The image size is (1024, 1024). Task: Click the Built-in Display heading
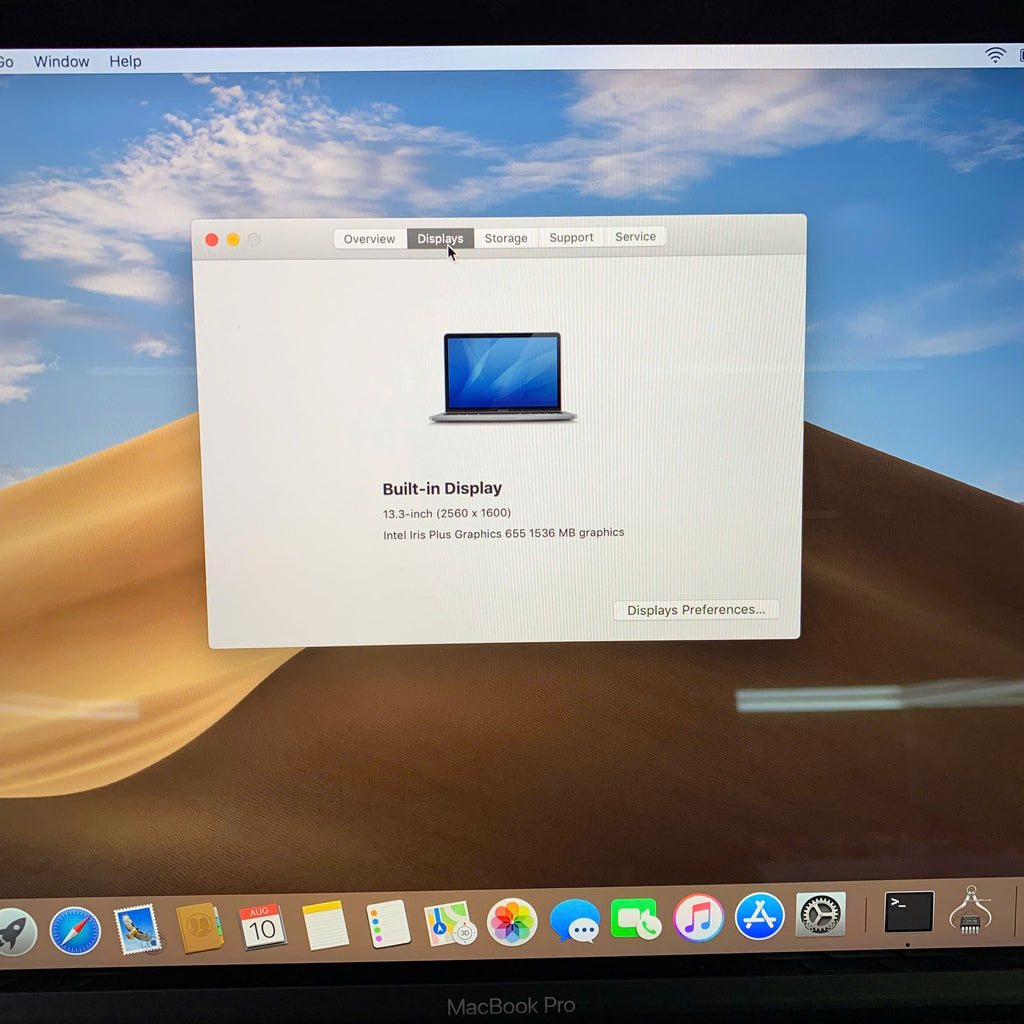coord(442,488)
